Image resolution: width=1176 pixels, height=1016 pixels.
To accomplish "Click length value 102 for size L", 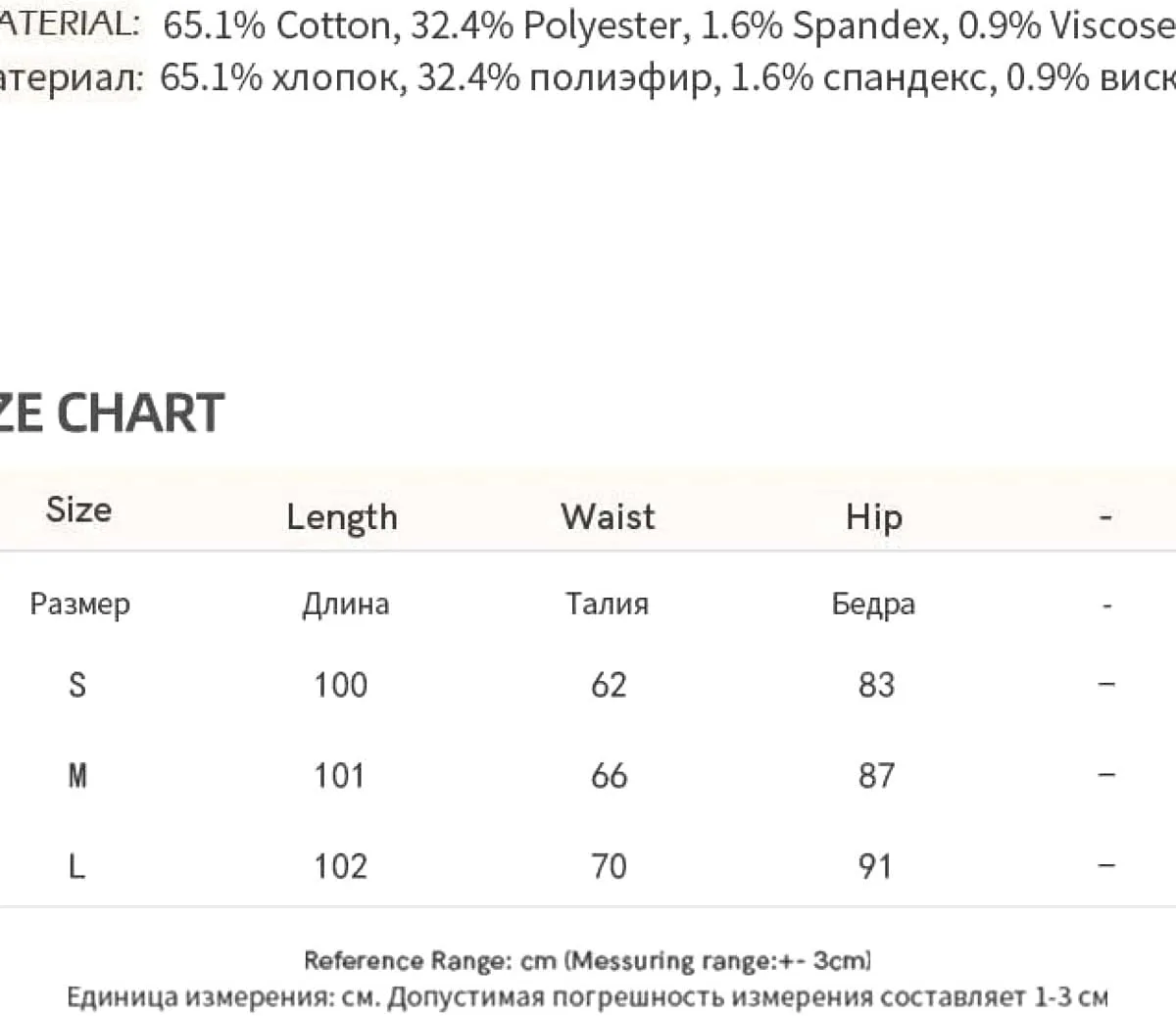I will click(x=340, y=866).
